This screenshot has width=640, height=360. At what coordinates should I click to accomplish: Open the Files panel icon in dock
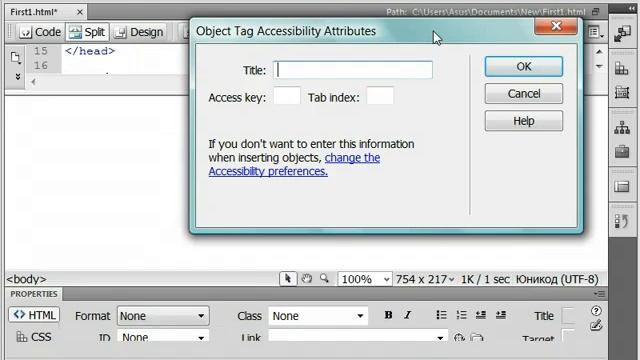pyautogui.click(x=622, y=187)
